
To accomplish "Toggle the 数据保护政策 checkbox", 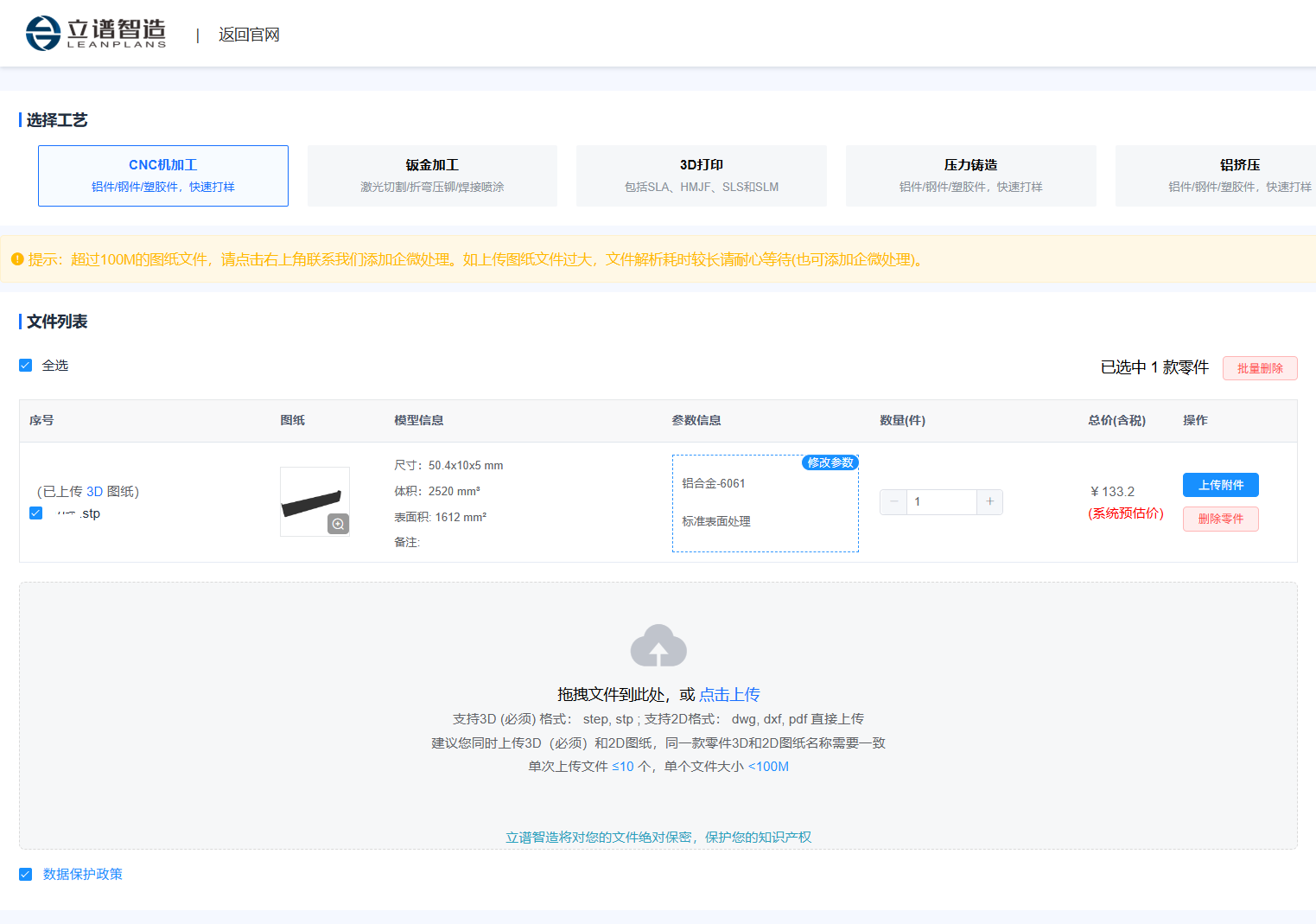I will 26,875.
